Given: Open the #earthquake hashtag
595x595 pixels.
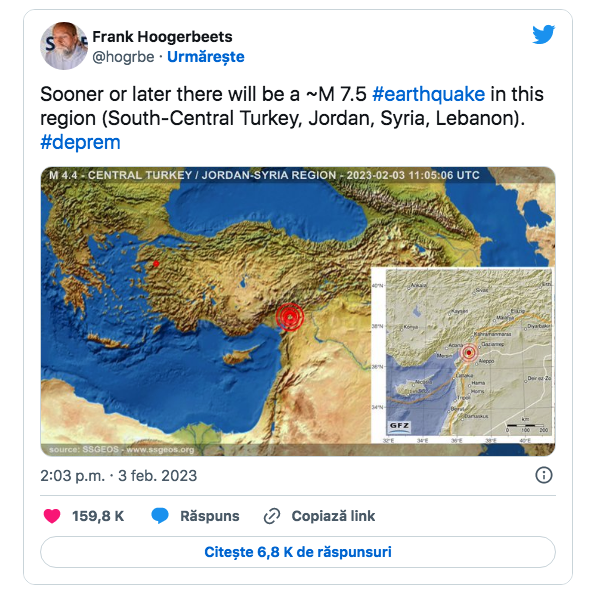Looking at the screenshot, I should coord(429,94).
